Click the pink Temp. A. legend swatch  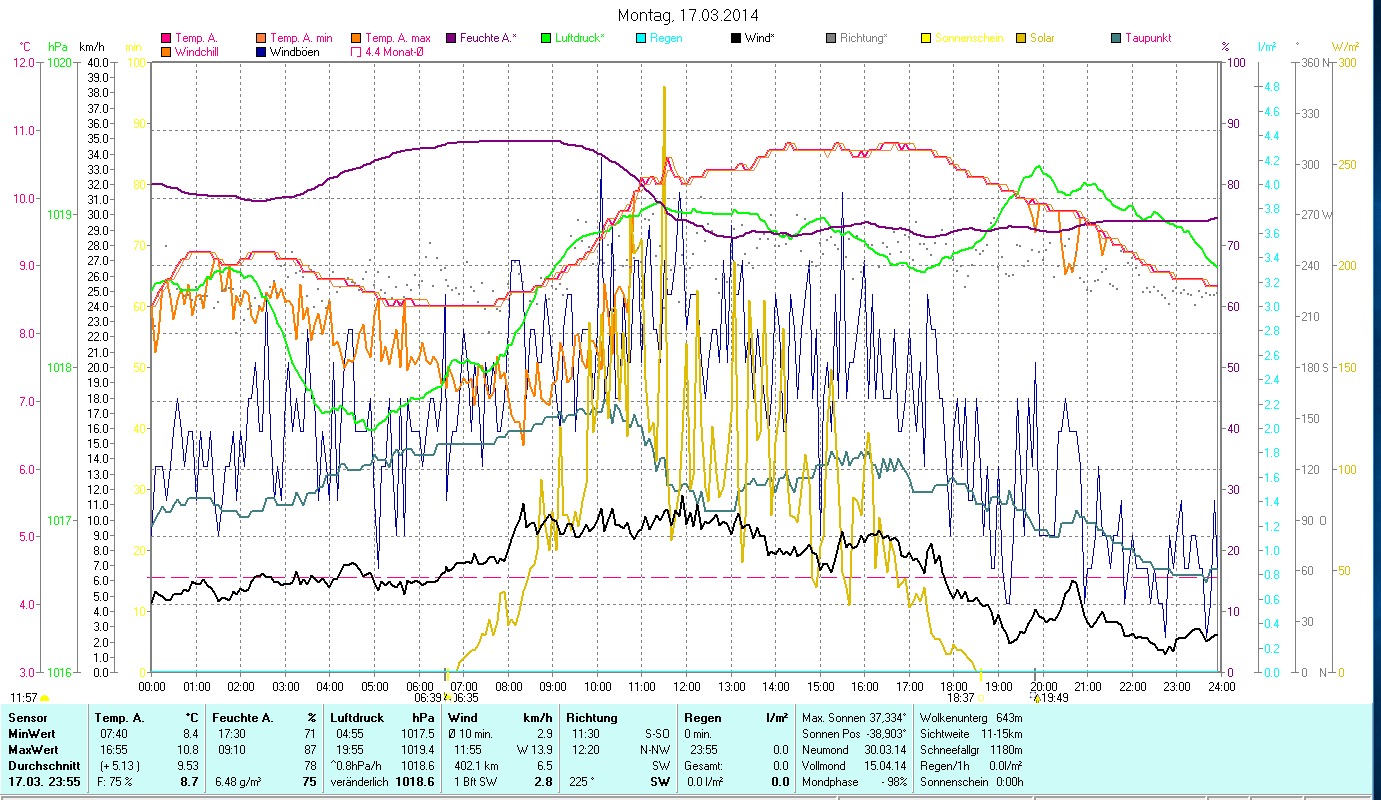click(166, 38)
